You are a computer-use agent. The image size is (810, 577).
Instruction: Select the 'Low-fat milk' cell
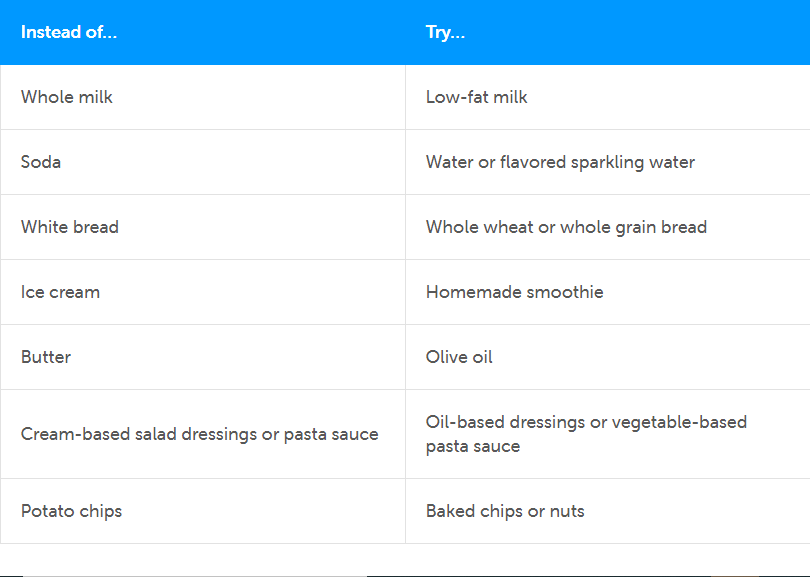click(477, 97)
